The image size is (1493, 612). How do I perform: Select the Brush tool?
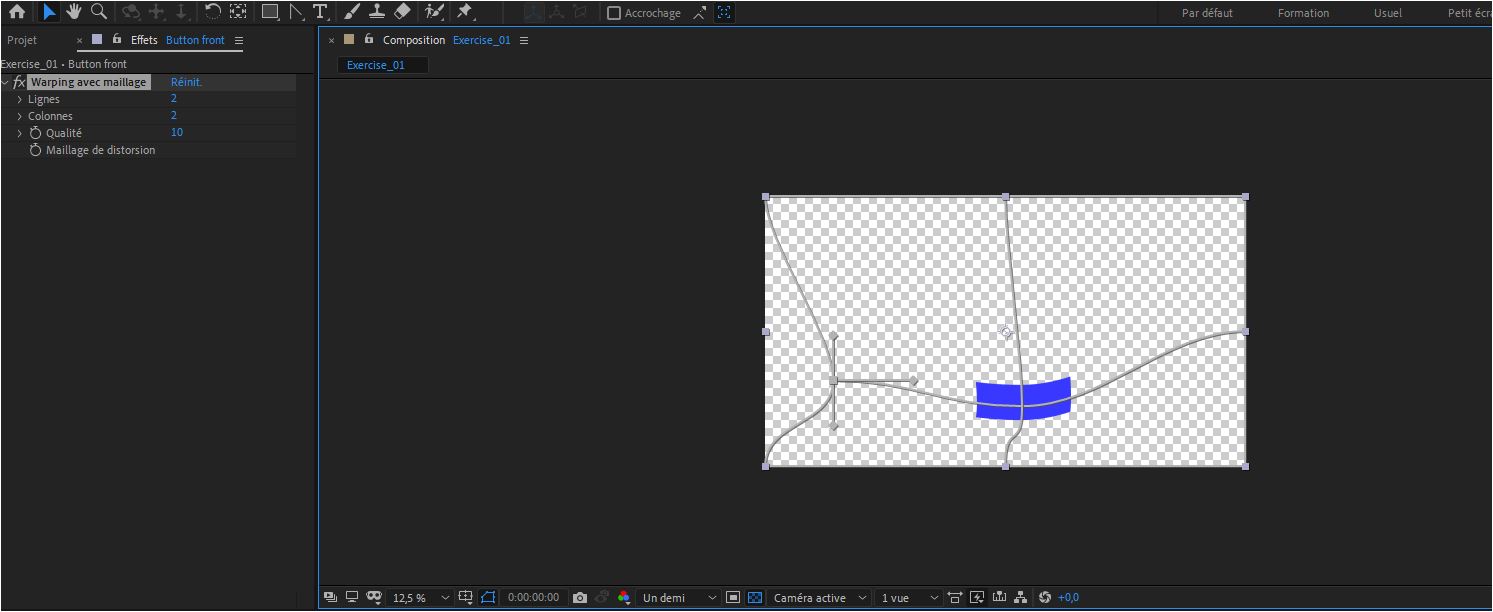tap(351, 12)
